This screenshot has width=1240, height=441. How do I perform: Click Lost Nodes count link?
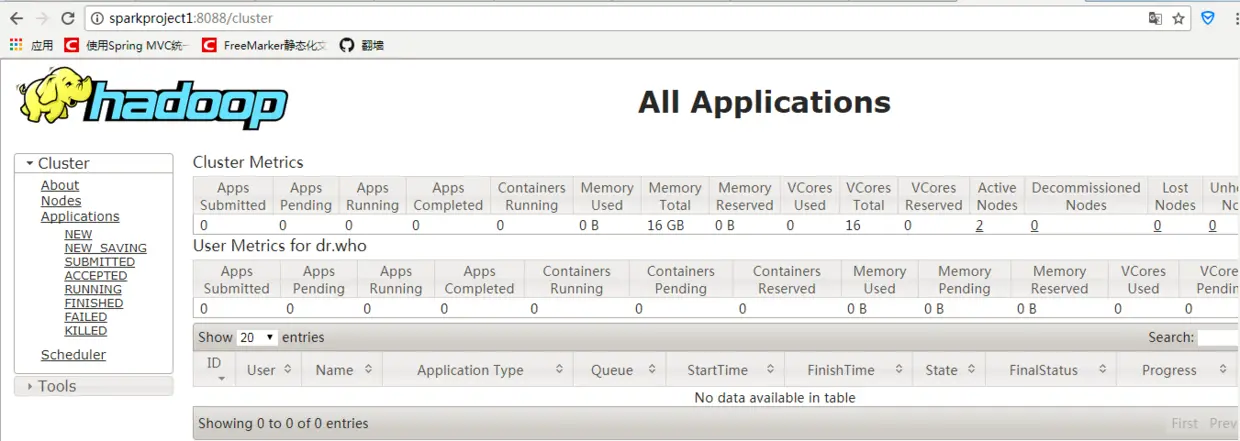point(1157,225)
